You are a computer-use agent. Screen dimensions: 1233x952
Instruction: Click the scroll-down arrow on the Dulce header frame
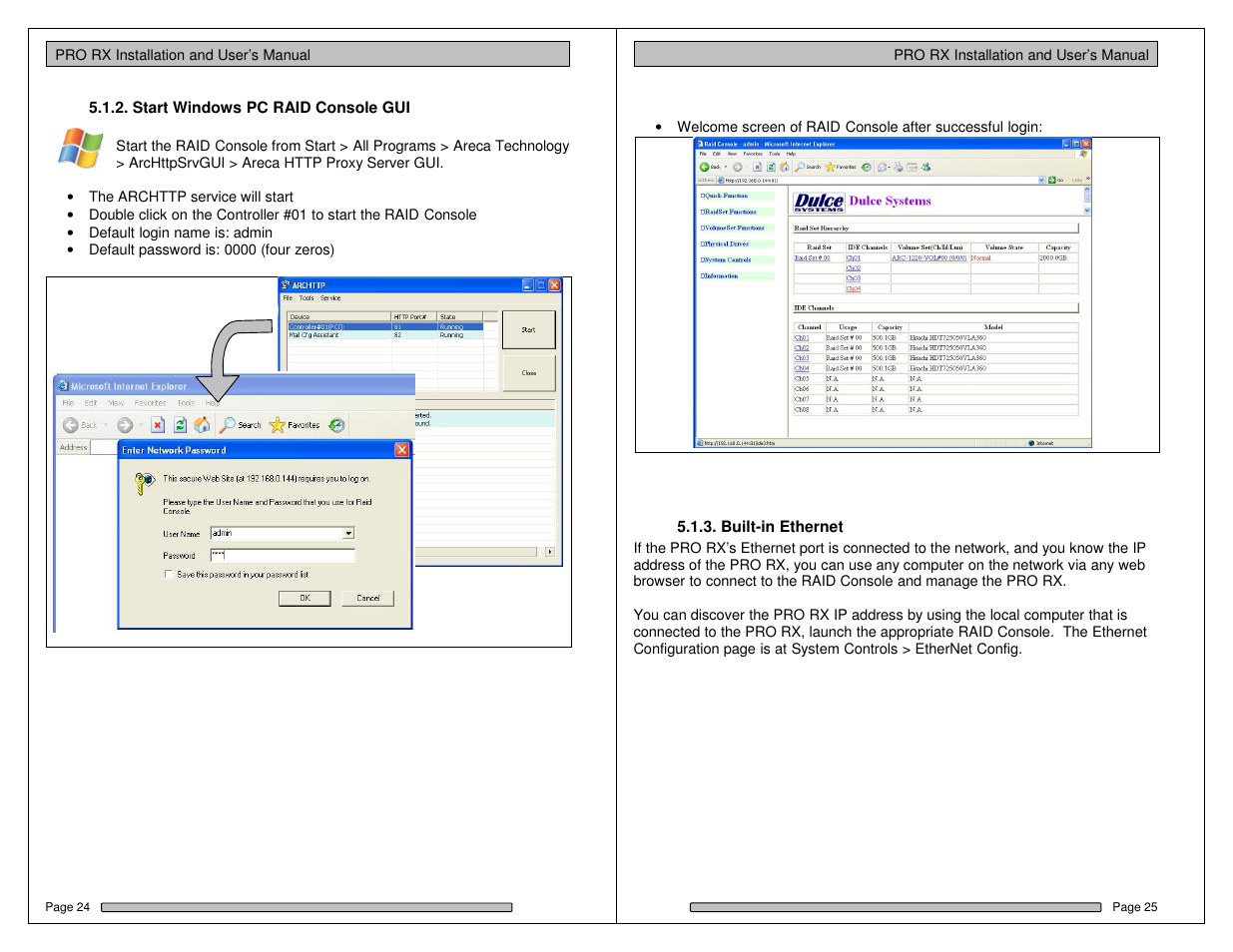point(1087,211)
